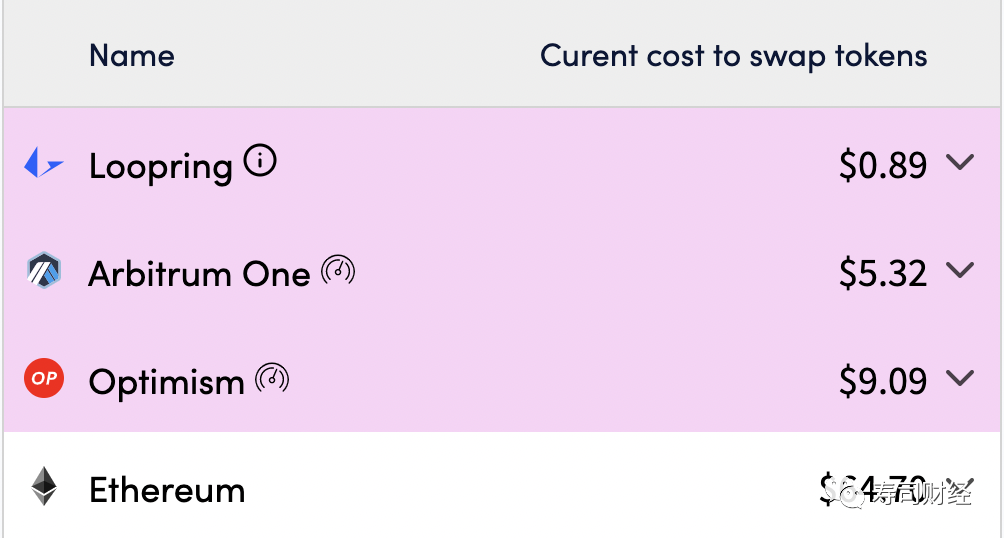Click the info icon beside Loopring

point(260,161)
